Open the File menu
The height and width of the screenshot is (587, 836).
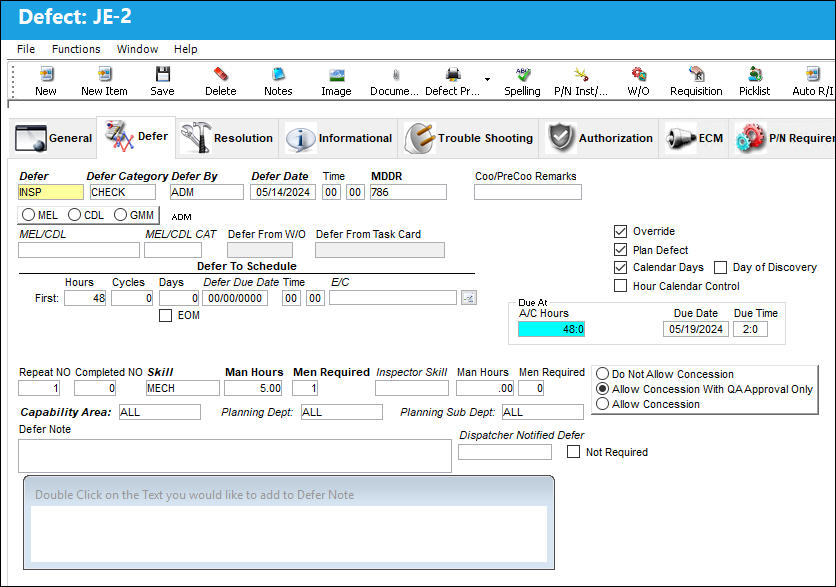tap(26, 49)
